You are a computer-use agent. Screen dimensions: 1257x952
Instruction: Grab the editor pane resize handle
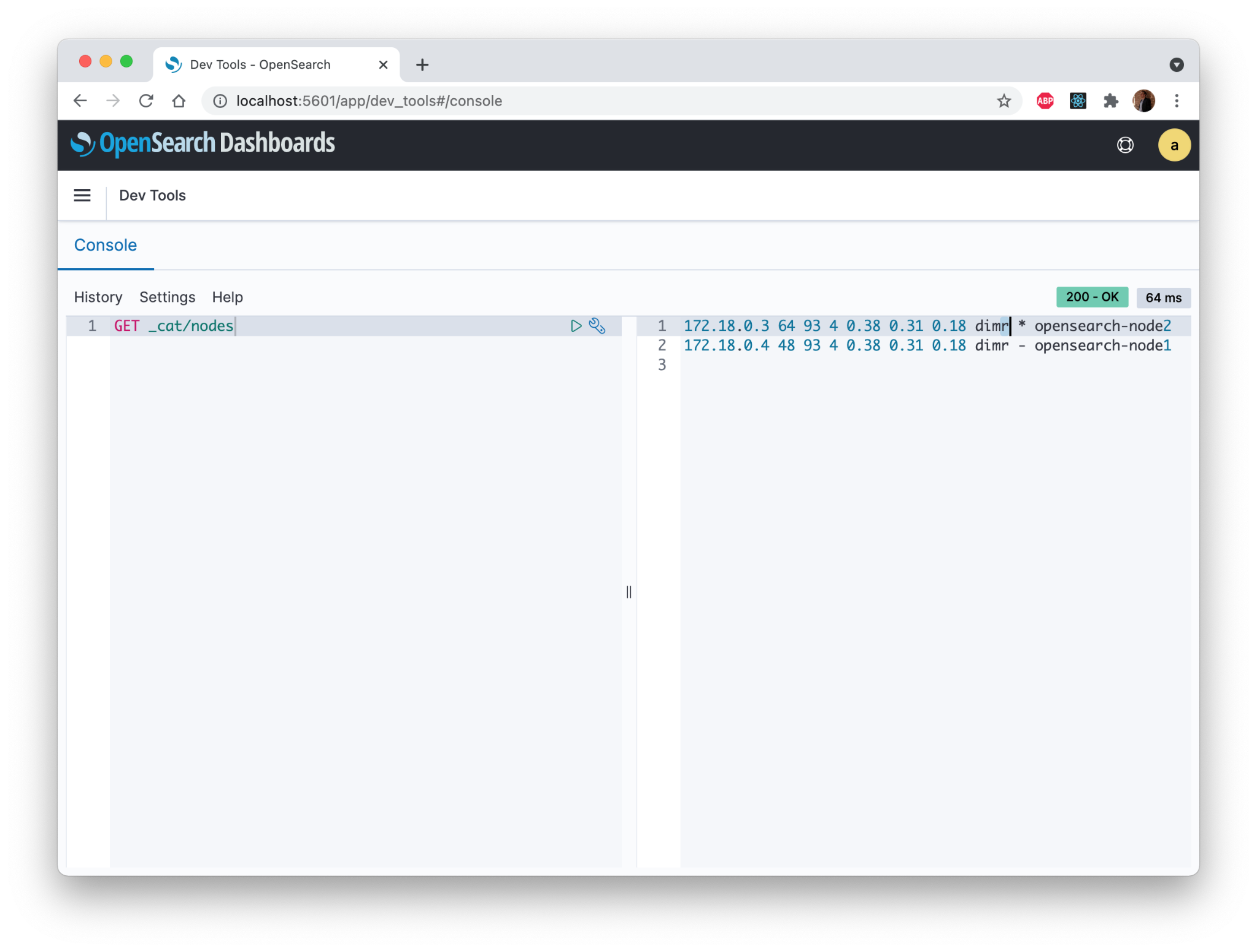[x=628, y=592]
